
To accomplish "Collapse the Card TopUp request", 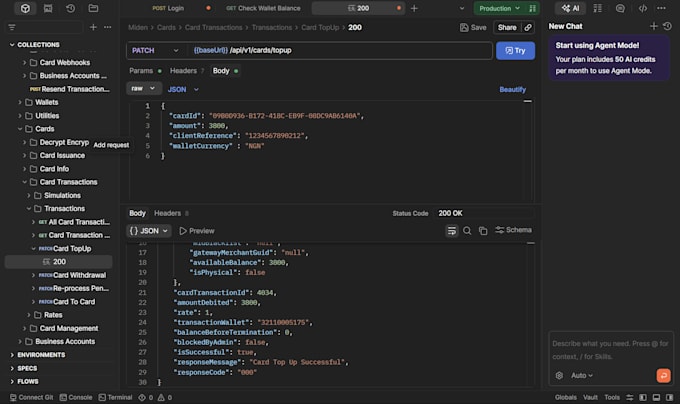I will point(33,249).
